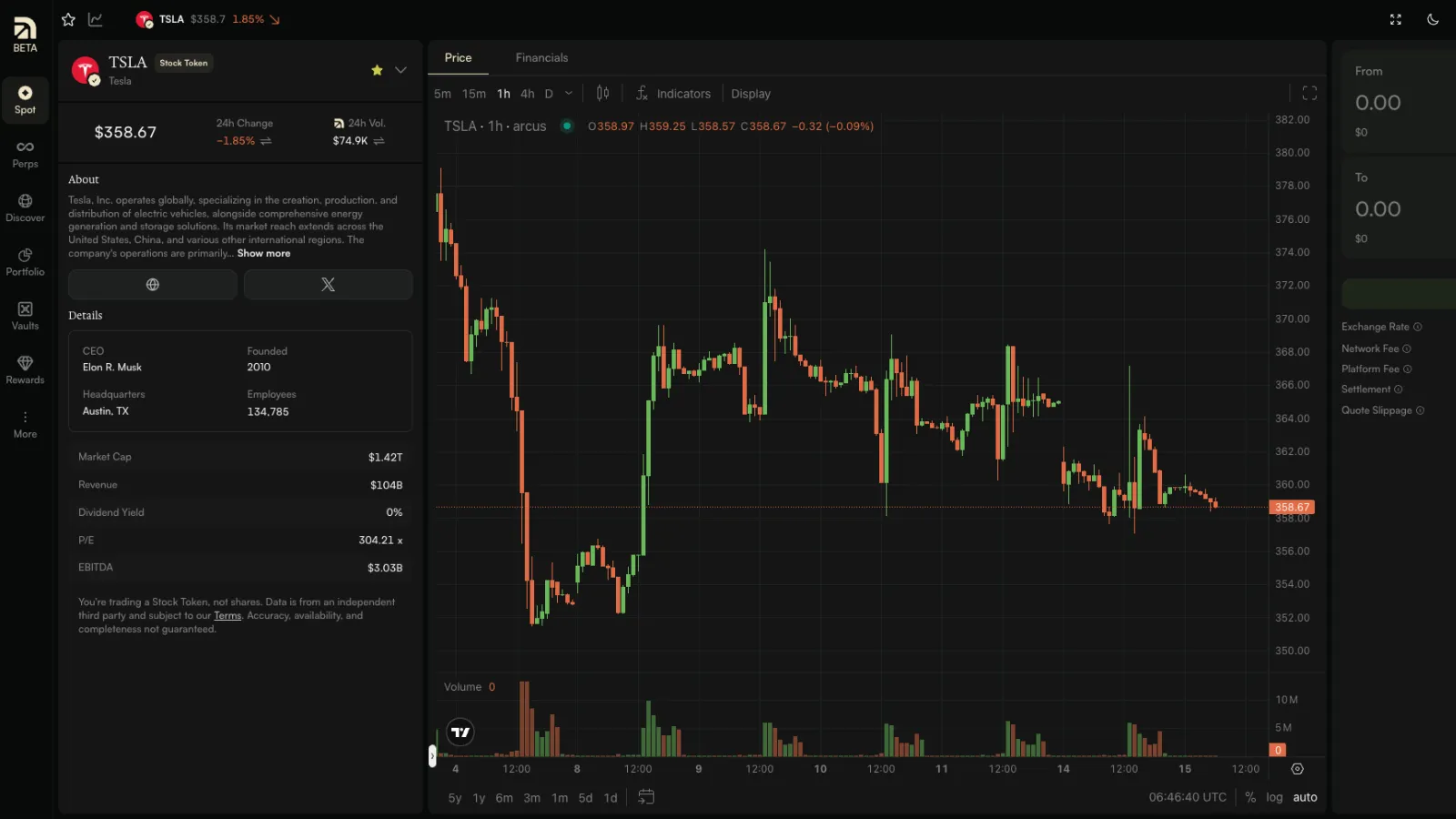Open the 06:46:40 UTC timezone menu

pyautogui.click(x=1188, y=797)
